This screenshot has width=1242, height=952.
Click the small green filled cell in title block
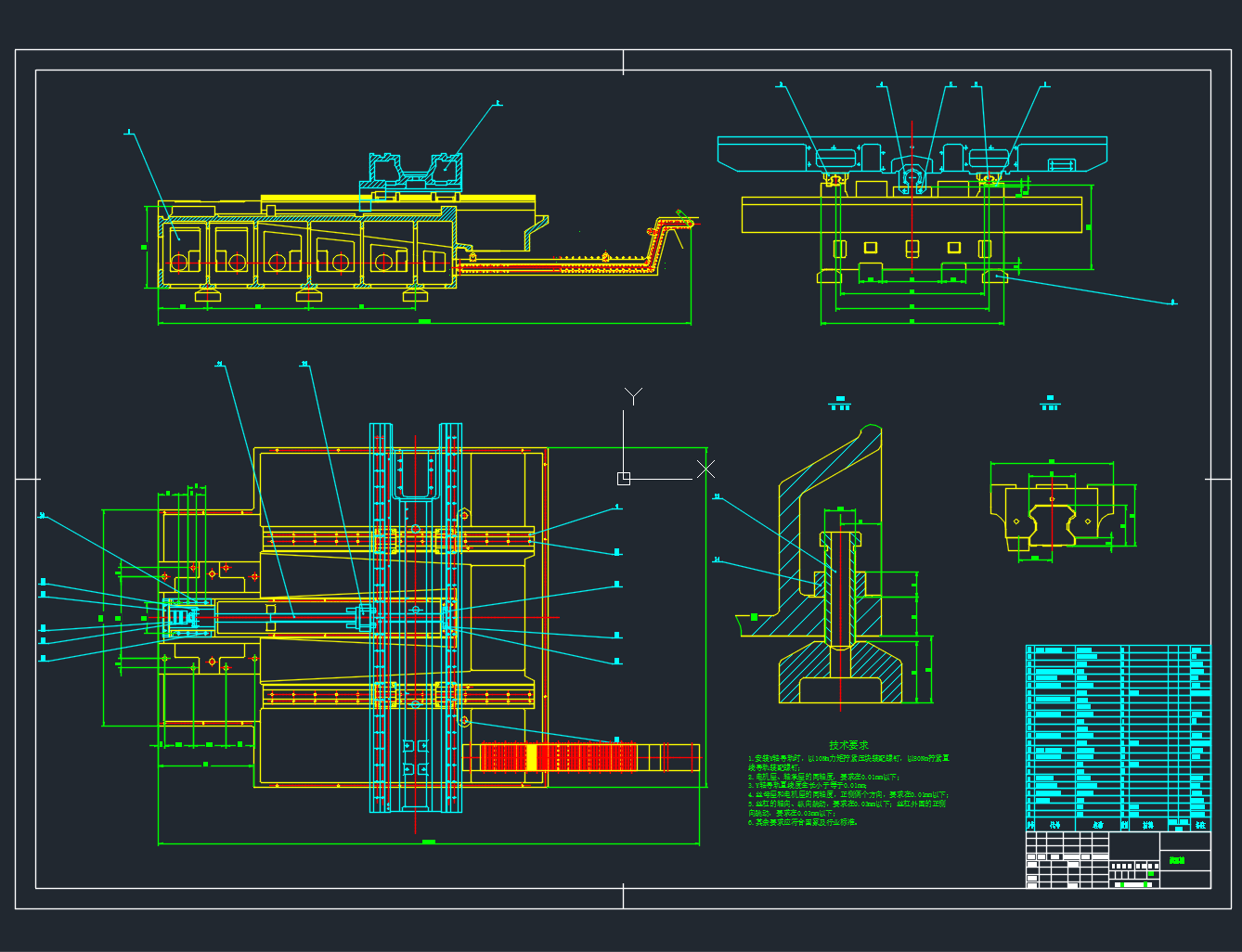click(x=1151, y=873)
